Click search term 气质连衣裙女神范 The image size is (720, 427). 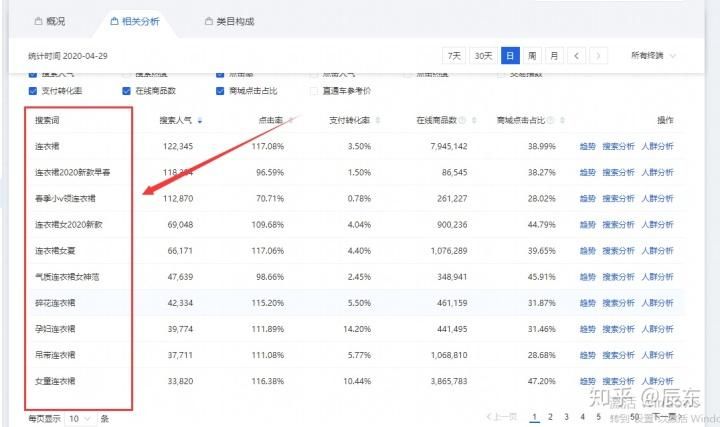[x=67, y=277]
